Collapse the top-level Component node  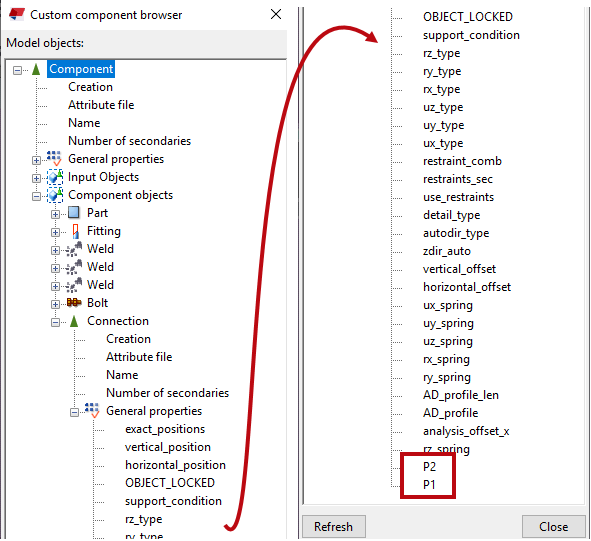click(17, 70)
